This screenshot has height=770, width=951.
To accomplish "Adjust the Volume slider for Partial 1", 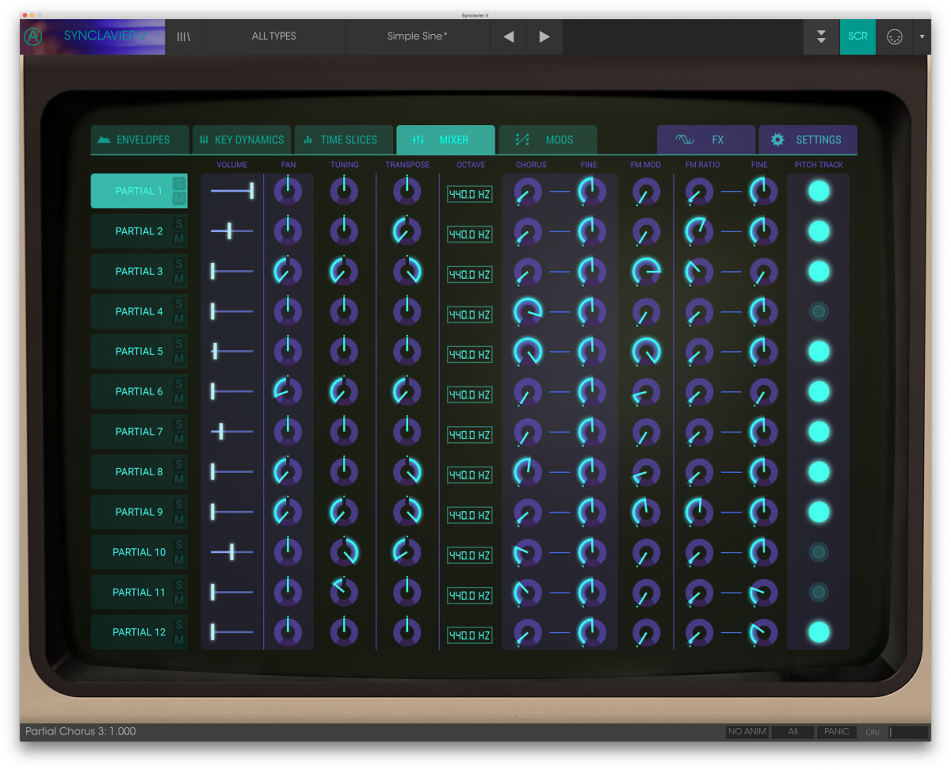I will click(x=251, y=191).
